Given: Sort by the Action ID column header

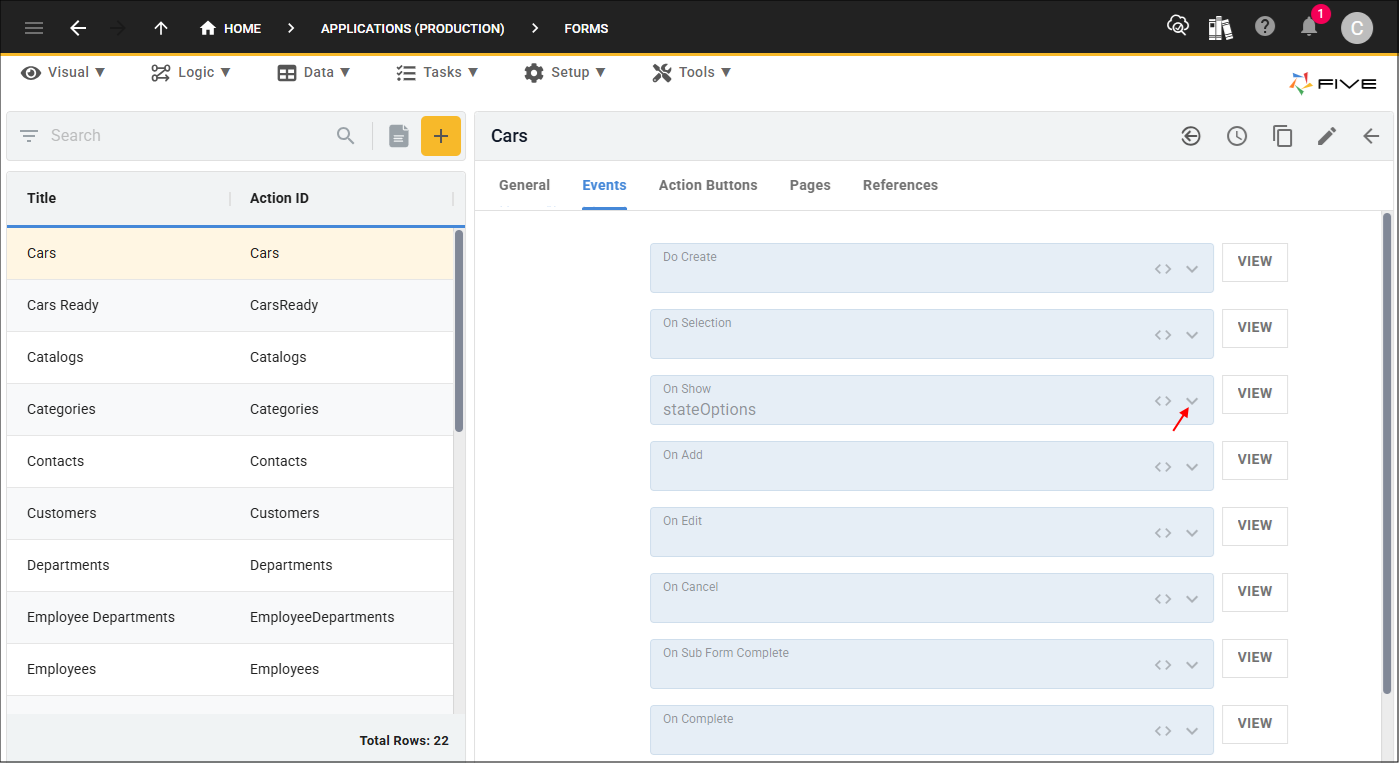Looking at the screenshot, I should [279, 198].
